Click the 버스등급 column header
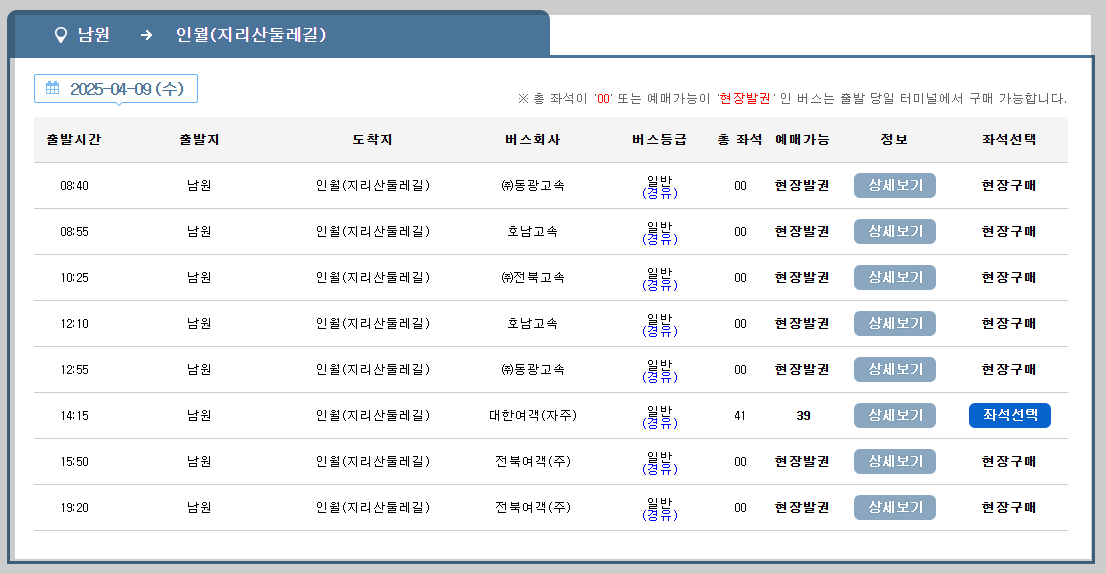 coord(659,140)
